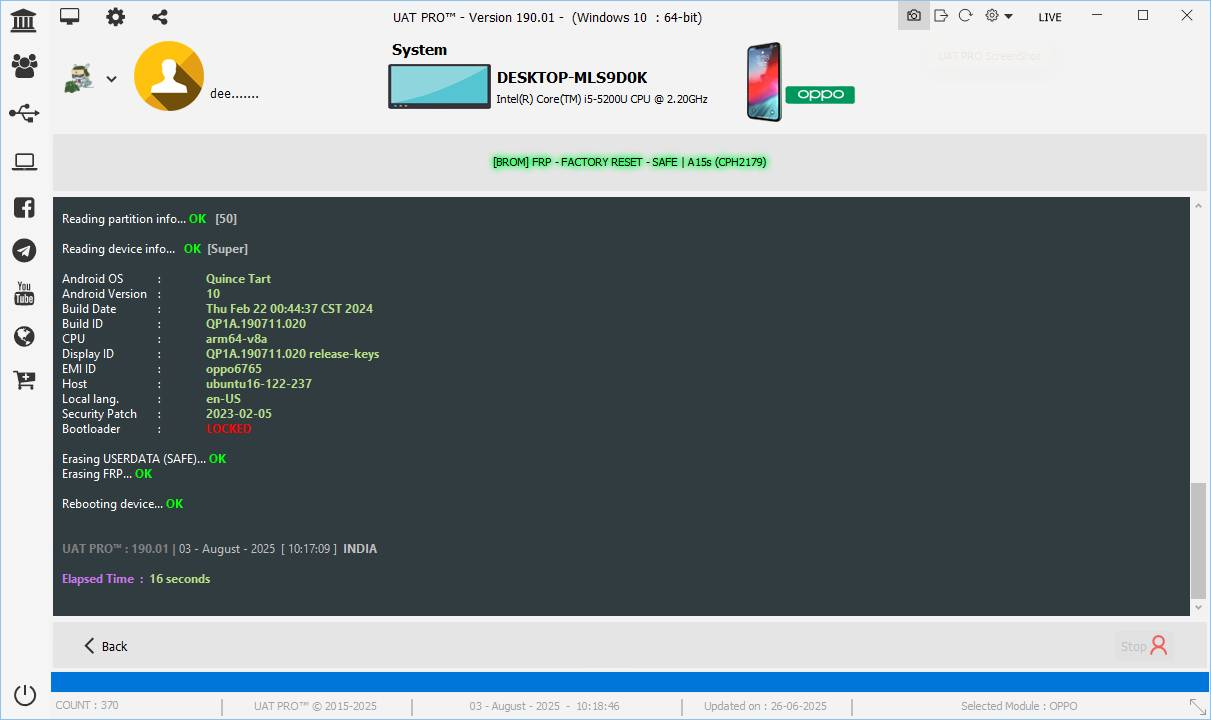The width and height of the screenshot is (1211, 720).
Task: Click the globe website icon
Action: point(24,337)
